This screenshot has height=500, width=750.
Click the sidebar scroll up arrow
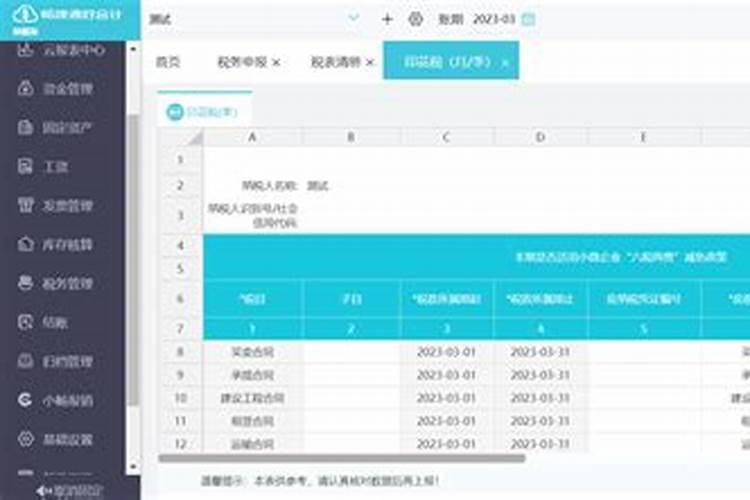point(133,49)
